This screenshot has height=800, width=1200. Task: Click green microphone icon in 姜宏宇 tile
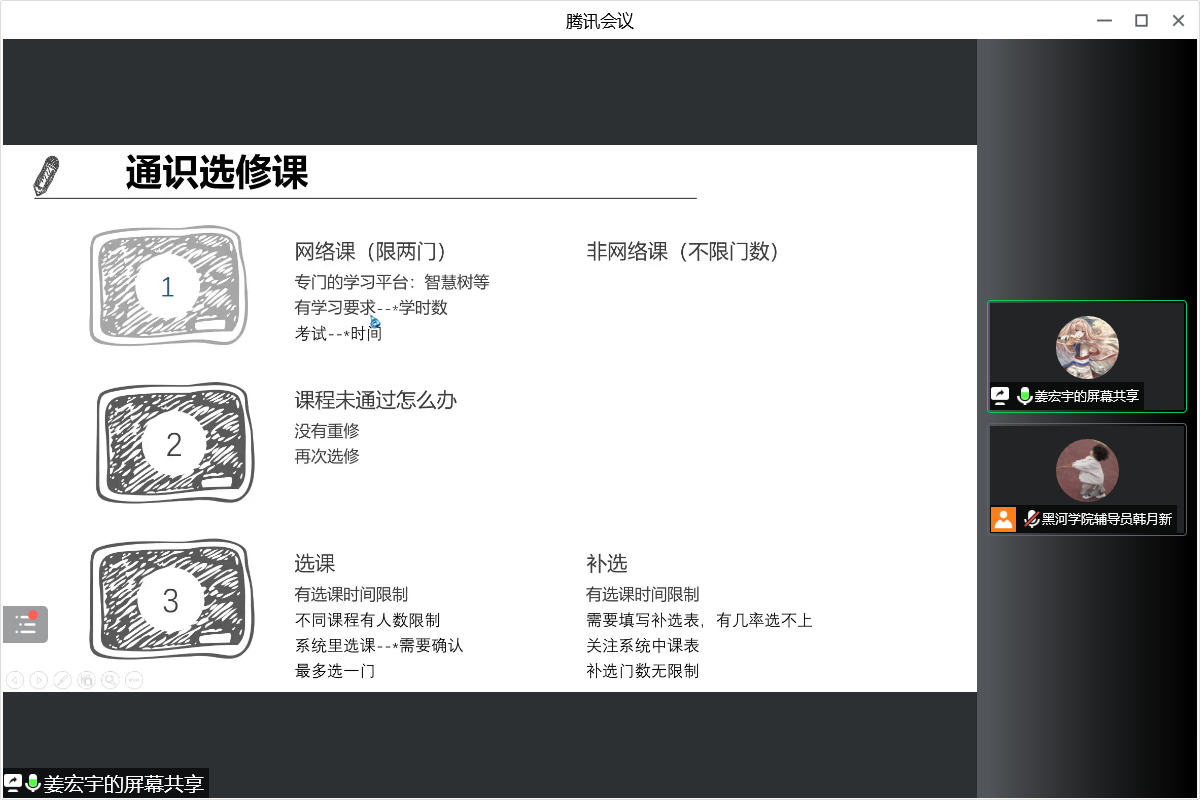tap(1024, 396)
